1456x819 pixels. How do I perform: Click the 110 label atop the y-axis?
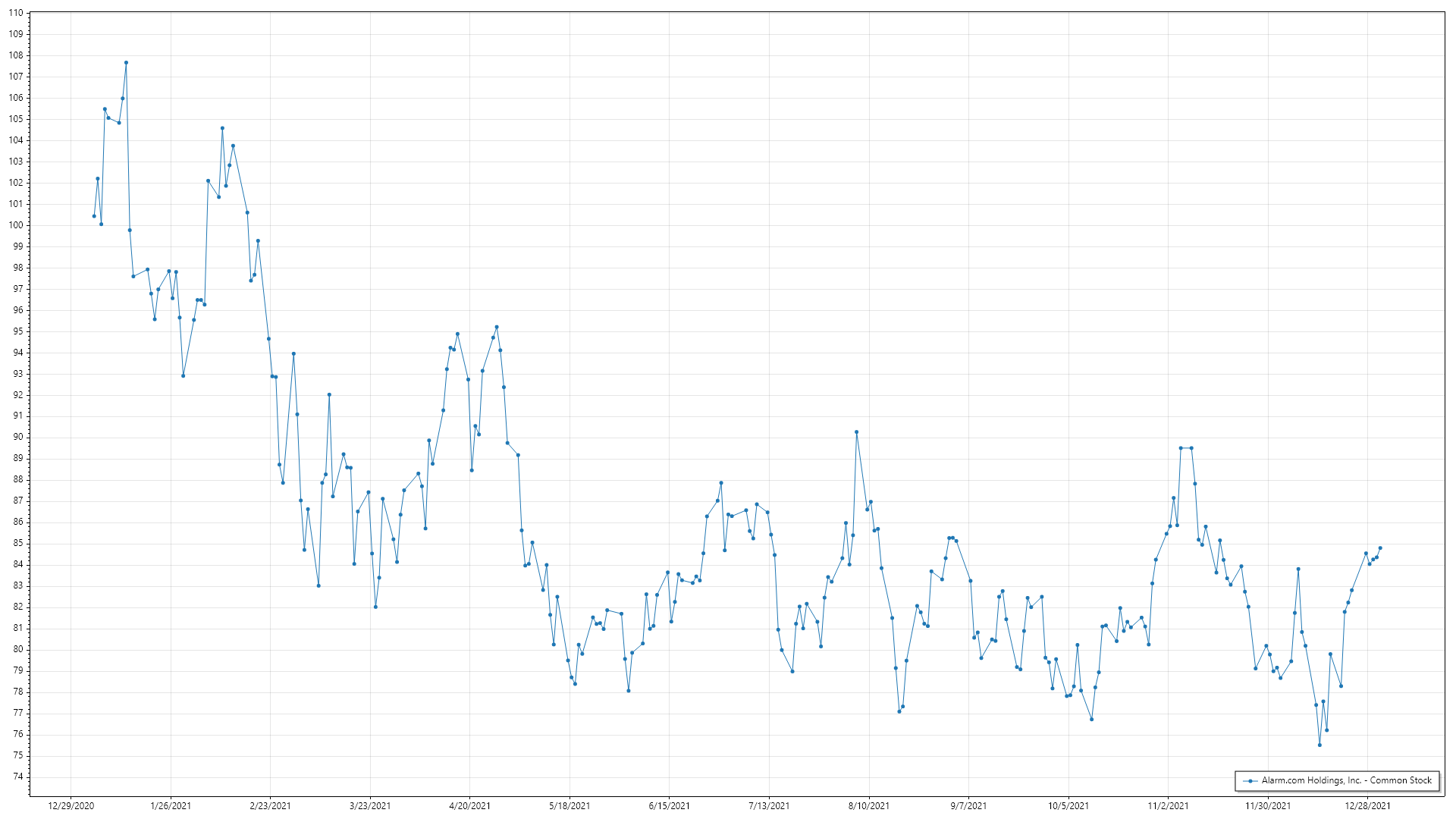pos(16,13)
